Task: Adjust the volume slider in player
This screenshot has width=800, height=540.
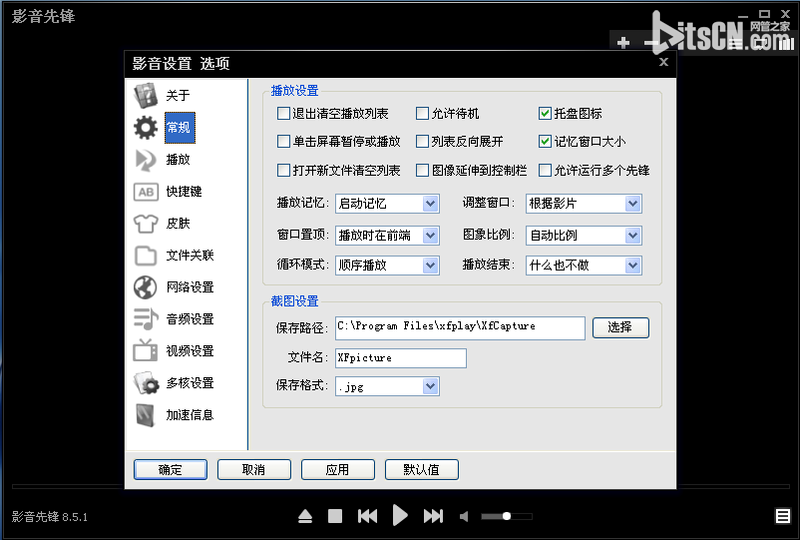Action: tap(507, 517)
